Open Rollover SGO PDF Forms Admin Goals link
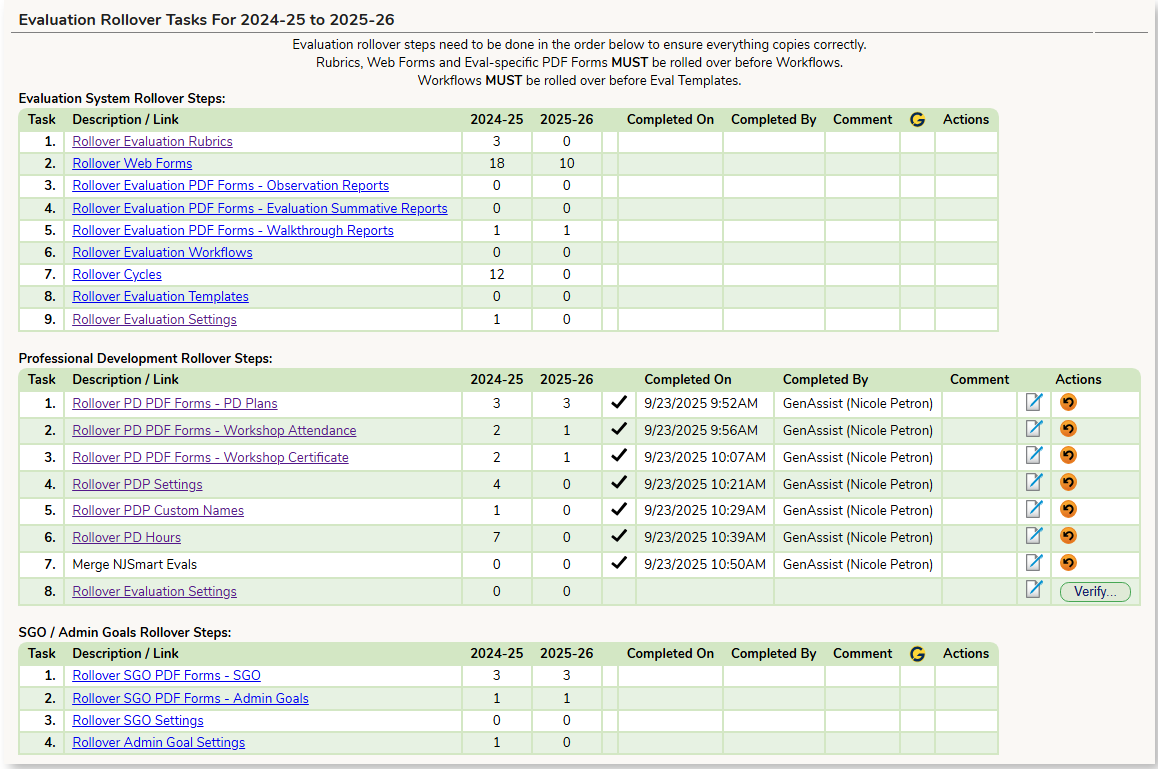Viewport: 1158px width, 769px height. click(191, 698)
